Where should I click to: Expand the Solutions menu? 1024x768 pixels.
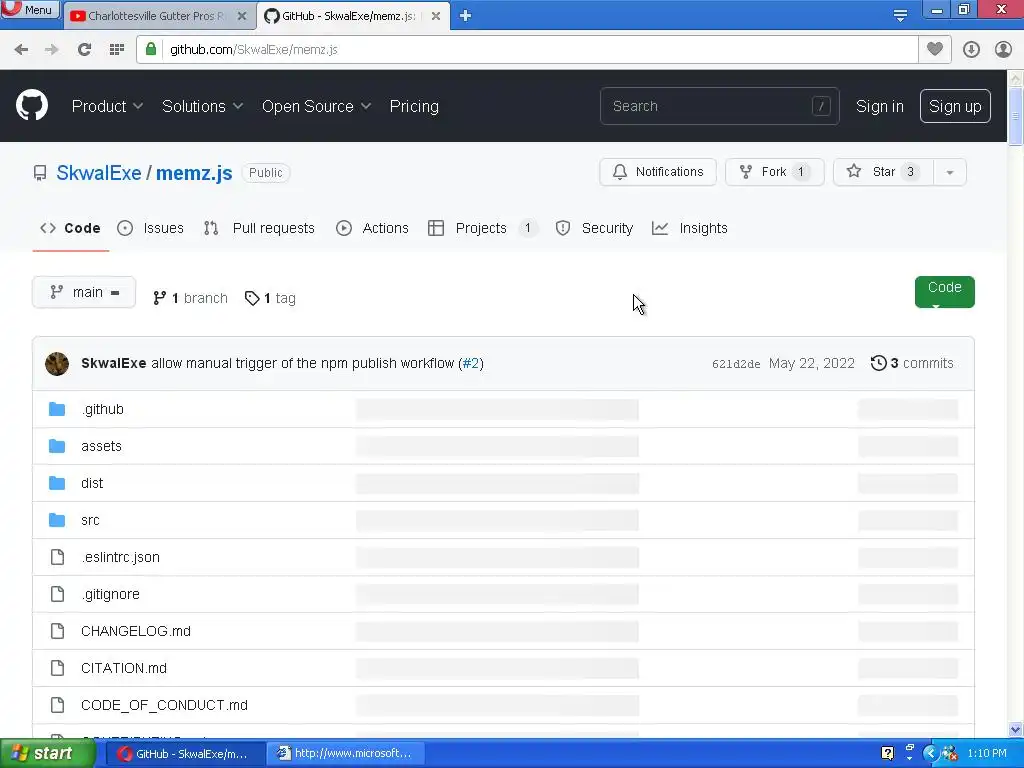coord(202,106)
